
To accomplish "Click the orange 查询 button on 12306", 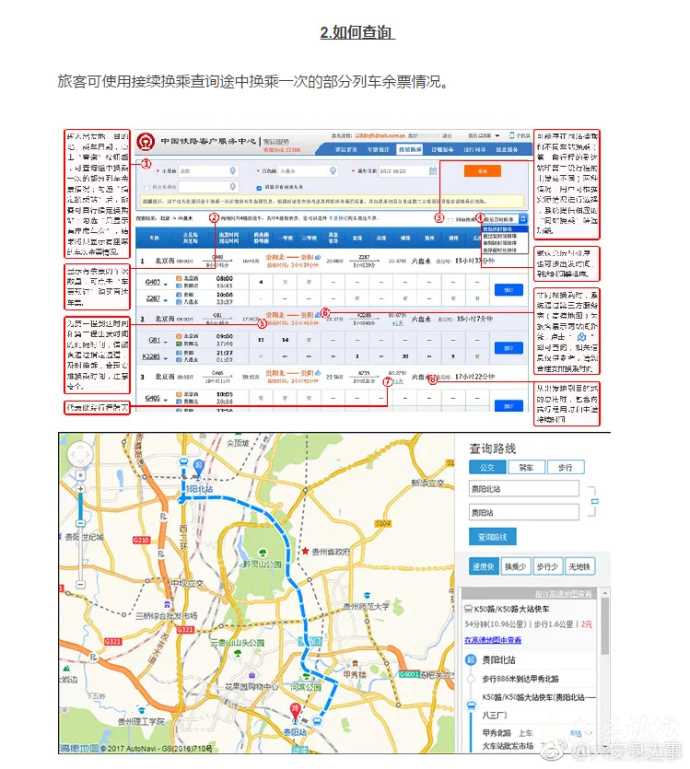I will pos(483,171).
